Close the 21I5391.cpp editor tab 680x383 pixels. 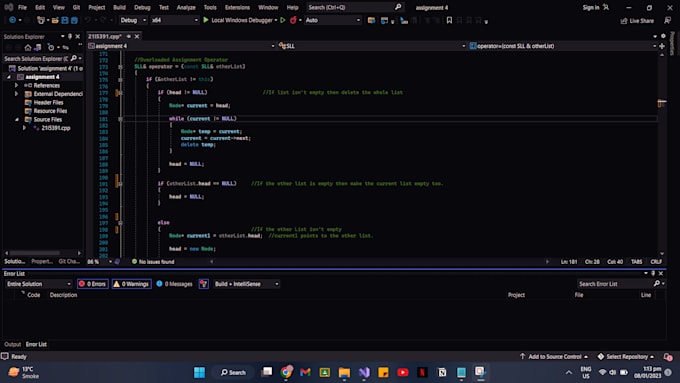pos(137,36)
